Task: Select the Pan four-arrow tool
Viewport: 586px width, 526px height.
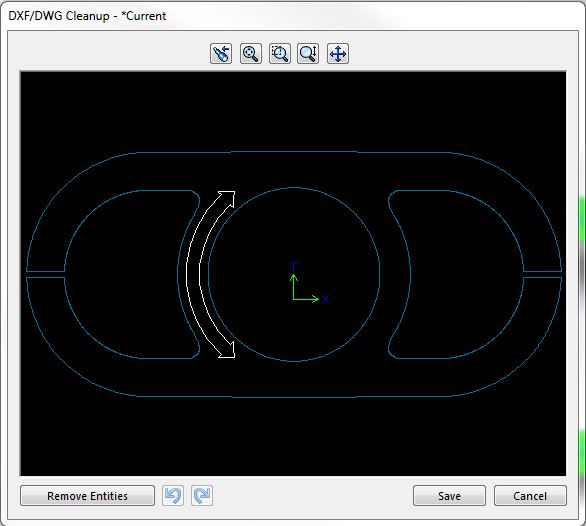Action: click(x=338, y=53)
